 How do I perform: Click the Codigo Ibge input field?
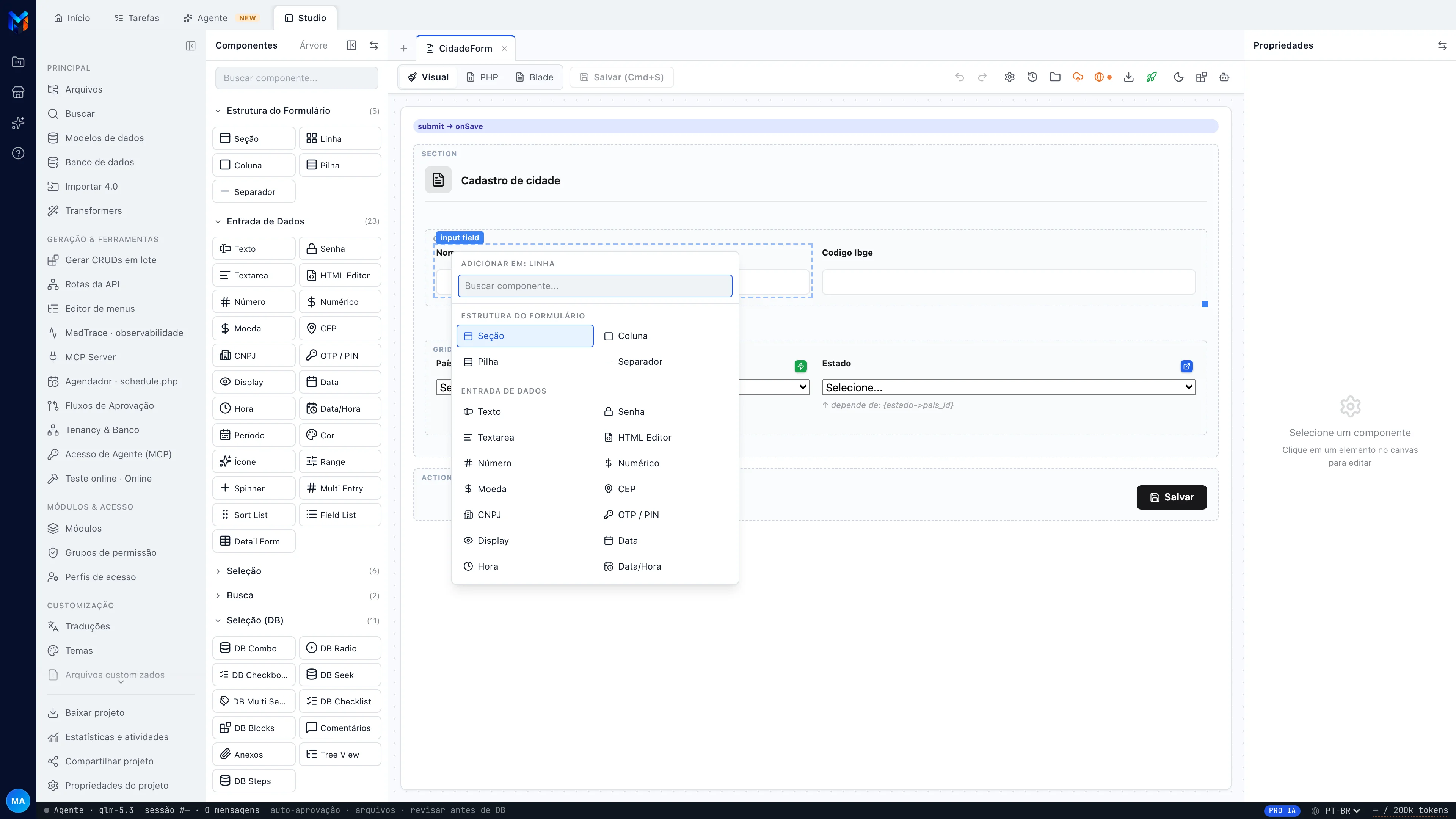[1008, 282]
